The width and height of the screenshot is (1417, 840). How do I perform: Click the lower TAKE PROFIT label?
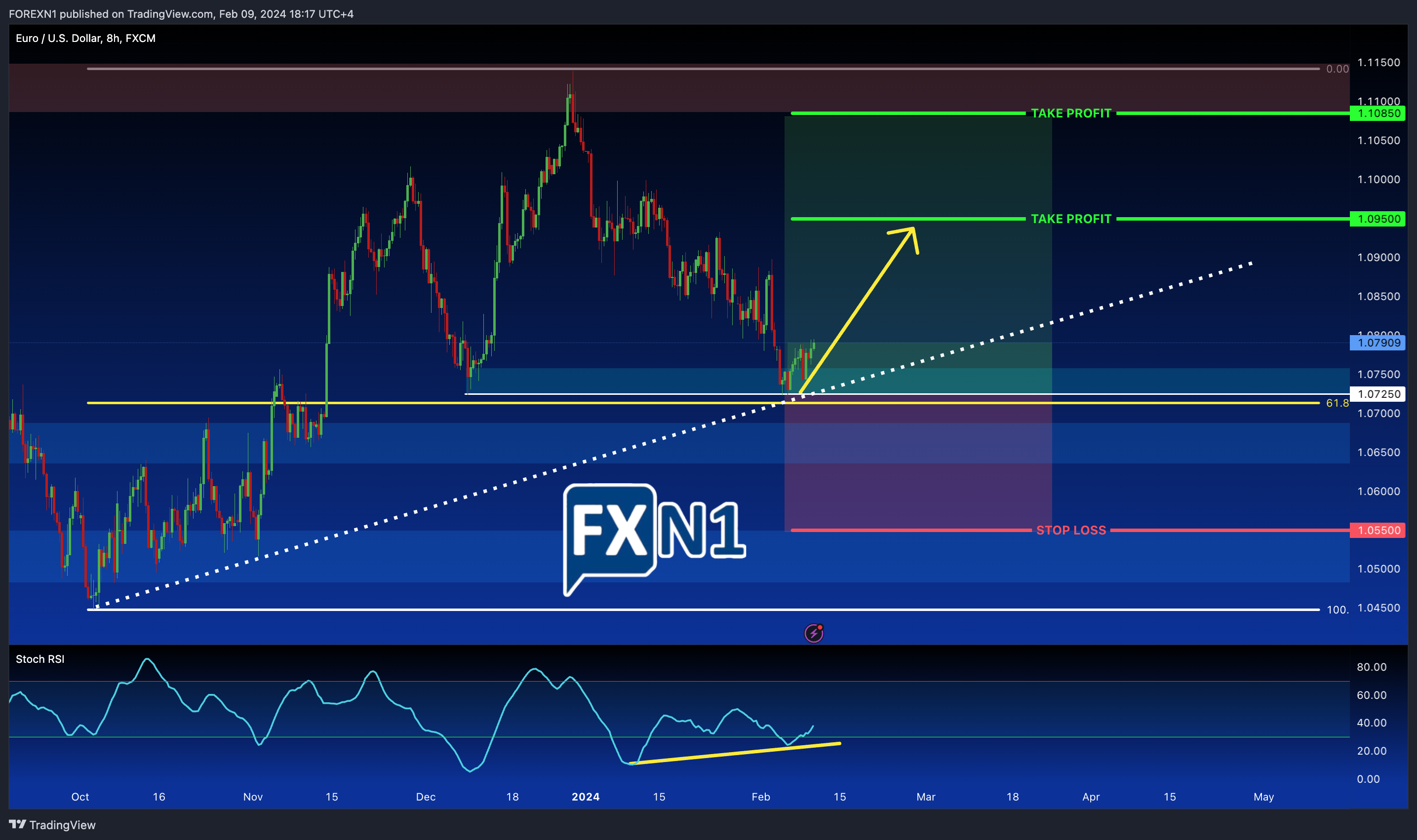point(1070,219)
